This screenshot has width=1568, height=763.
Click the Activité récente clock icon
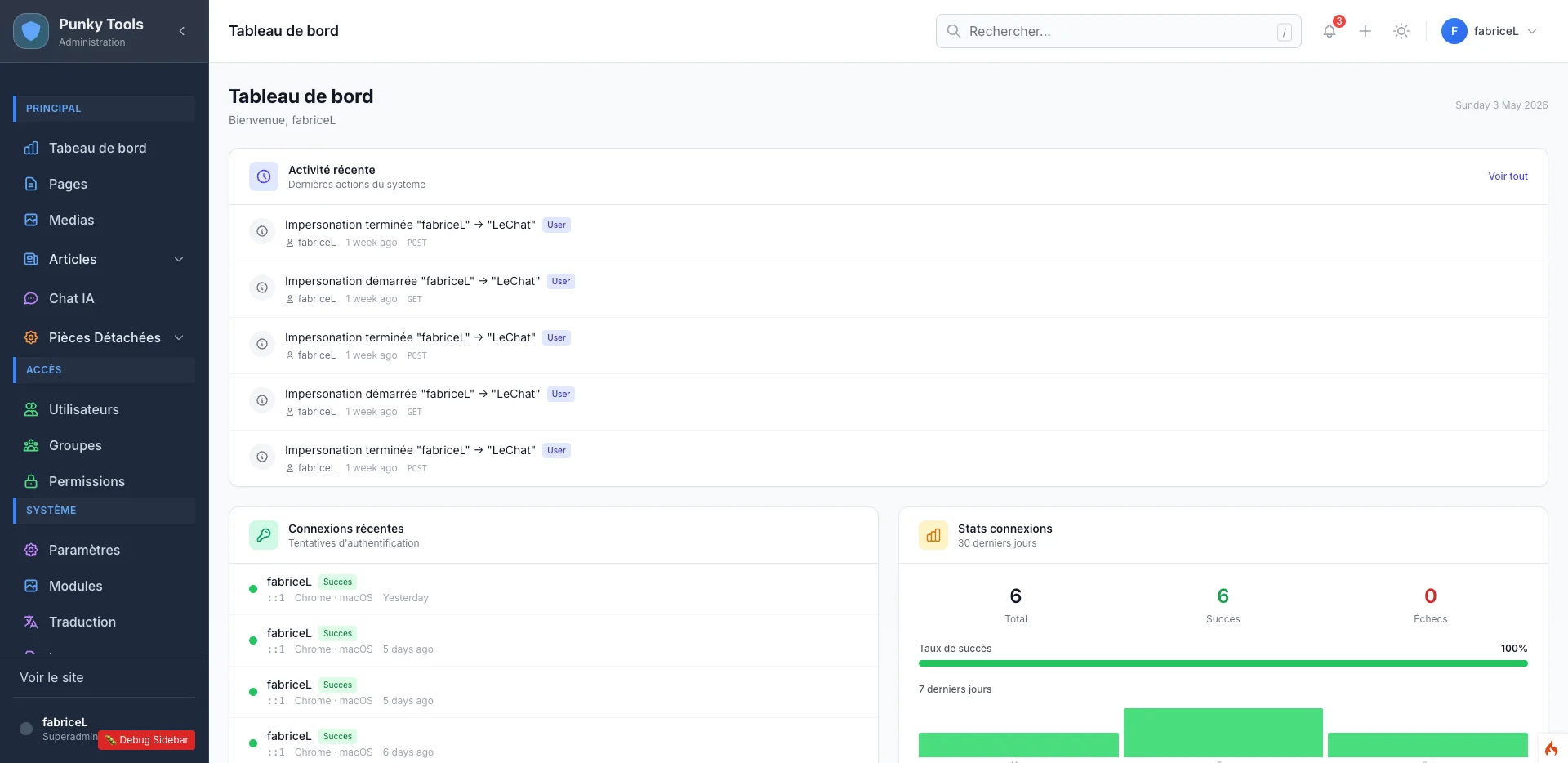click(264, 176)
